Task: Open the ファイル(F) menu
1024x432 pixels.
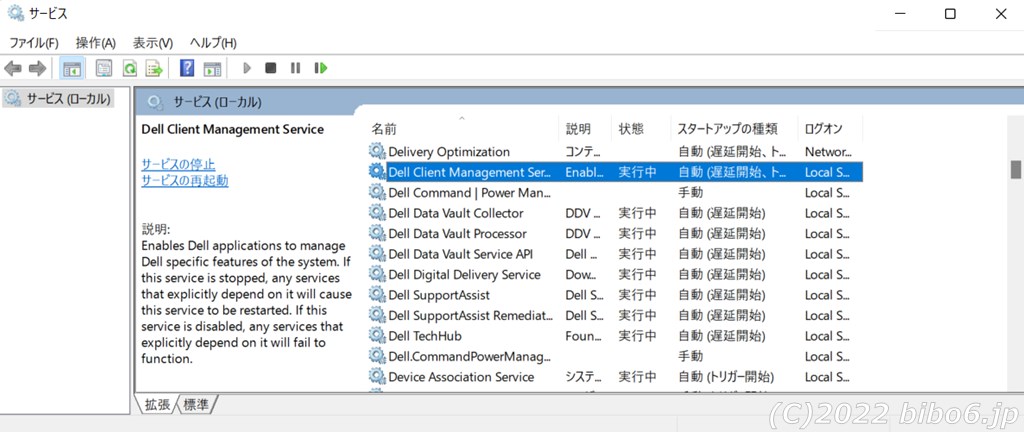Action: (x=33, y=43)
